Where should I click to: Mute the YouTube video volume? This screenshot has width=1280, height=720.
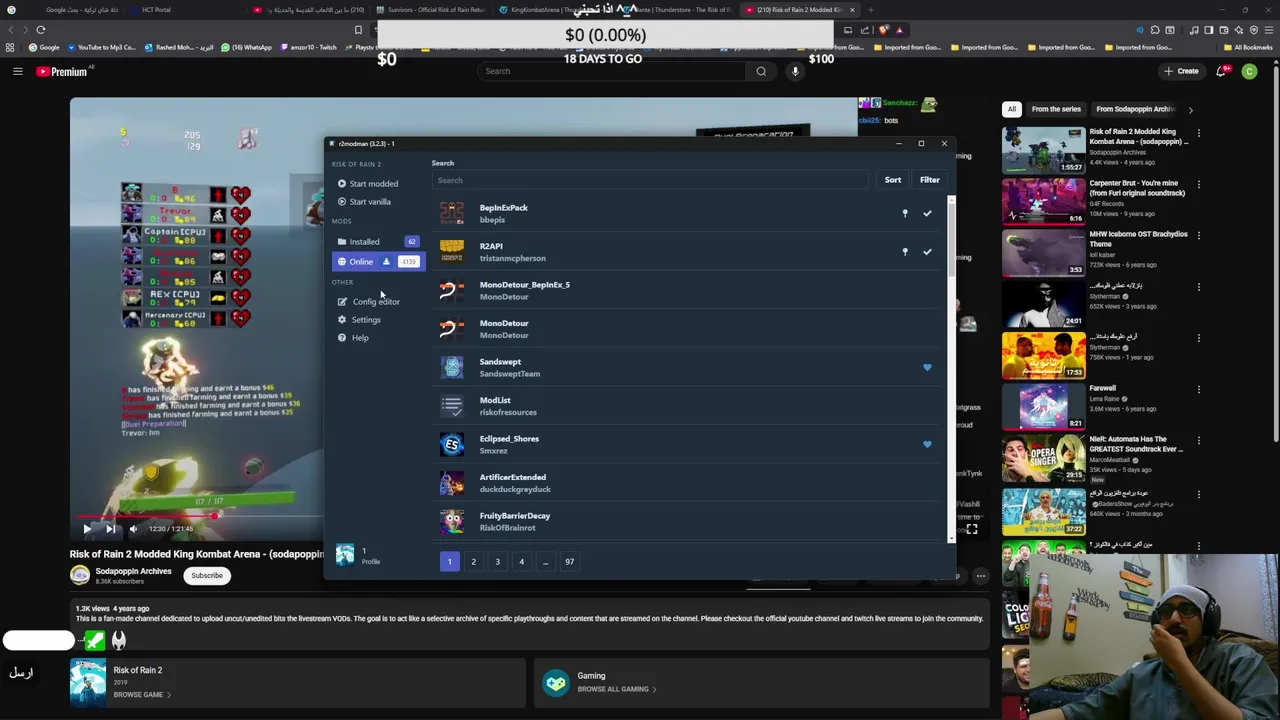coord(133,528)
